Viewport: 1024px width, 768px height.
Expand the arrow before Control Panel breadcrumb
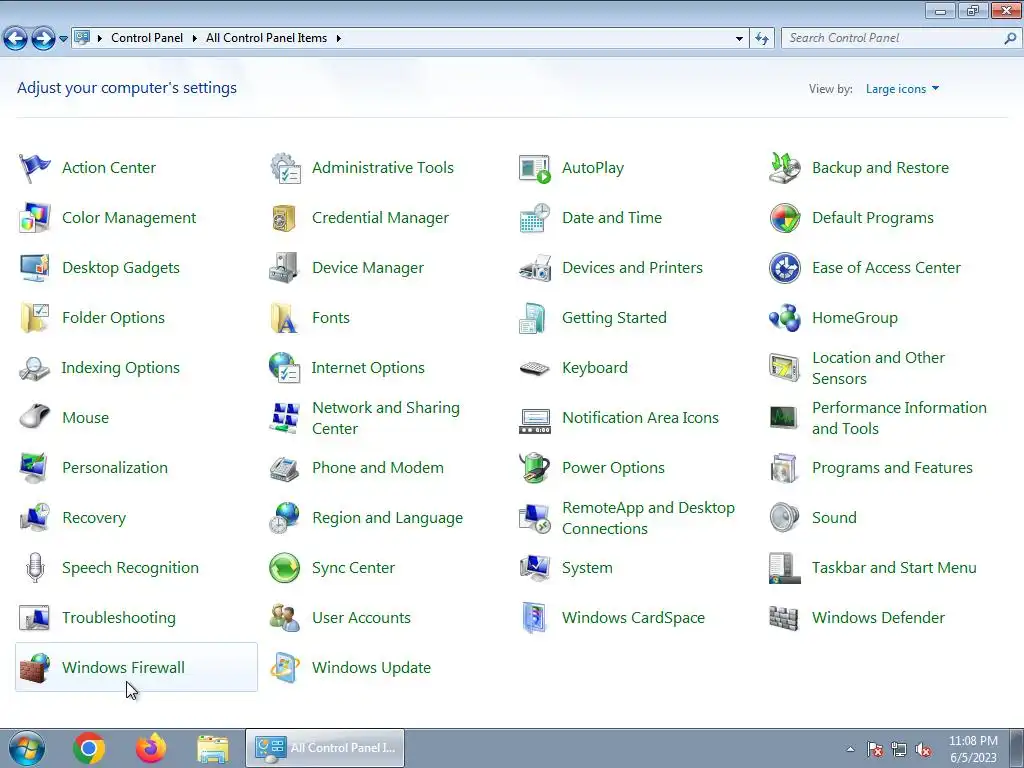pos(100,39)
